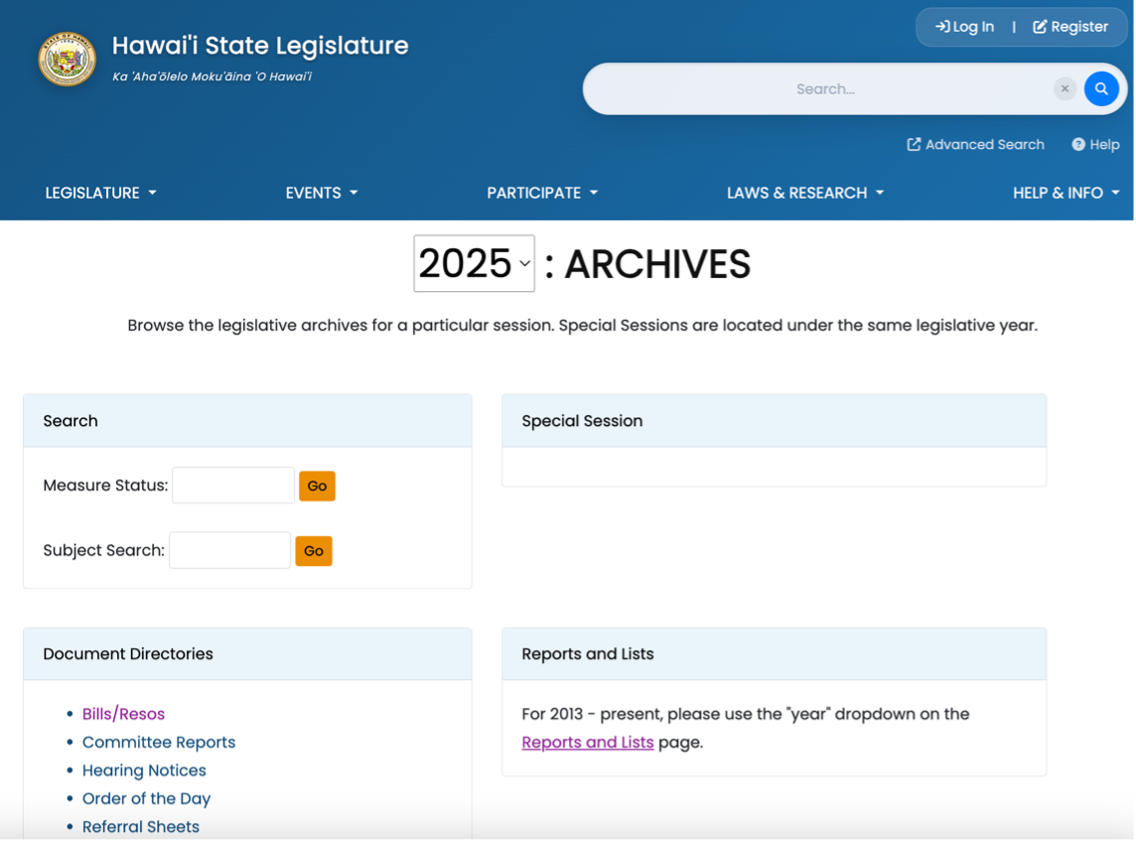Click the LEGISLATURE menu caret arrow
Viewport: 1136px width, 843px height.
[x=152, y=193]
